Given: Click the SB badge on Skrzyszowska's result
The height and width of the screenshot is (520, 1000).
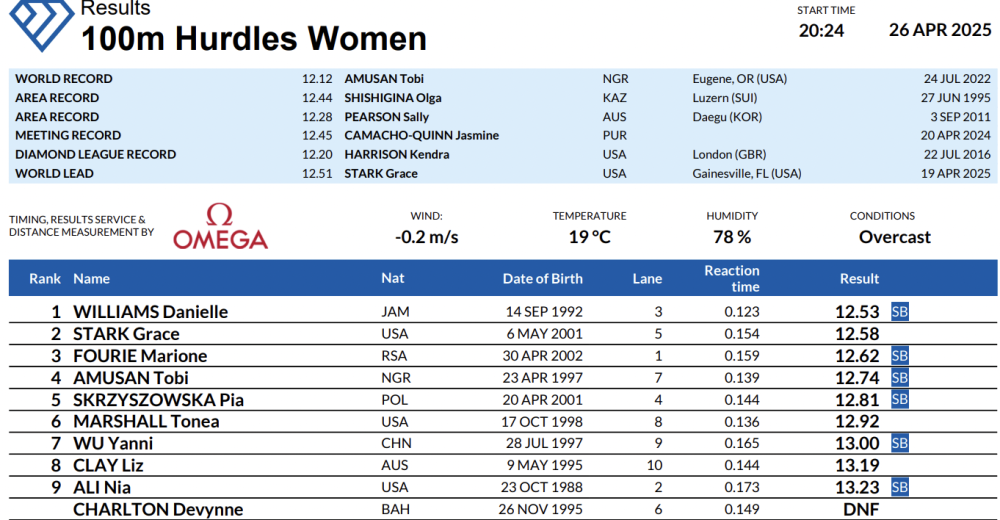Looking at the screenshot, I should [x=900, y=400].
